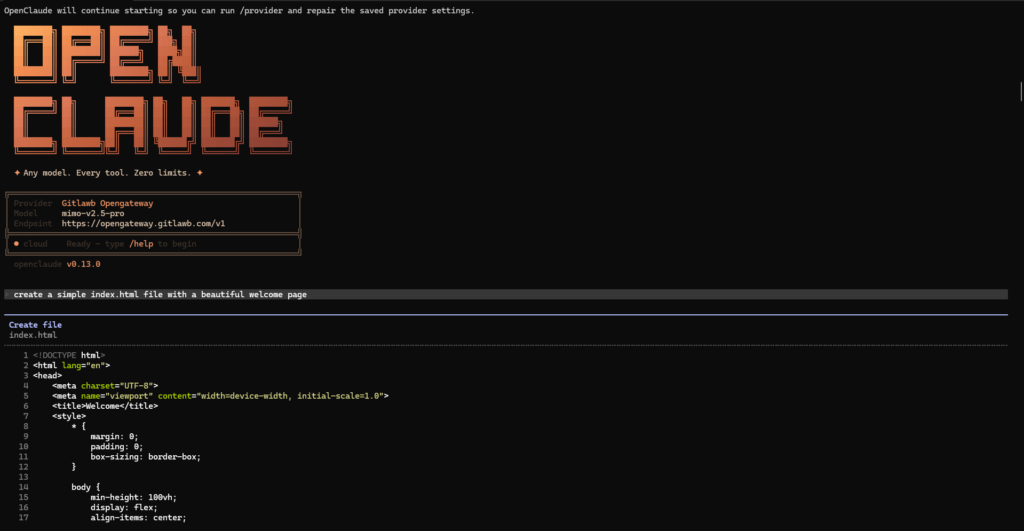
Task: Click the top message about running /provider
Action: pos(239,10)
